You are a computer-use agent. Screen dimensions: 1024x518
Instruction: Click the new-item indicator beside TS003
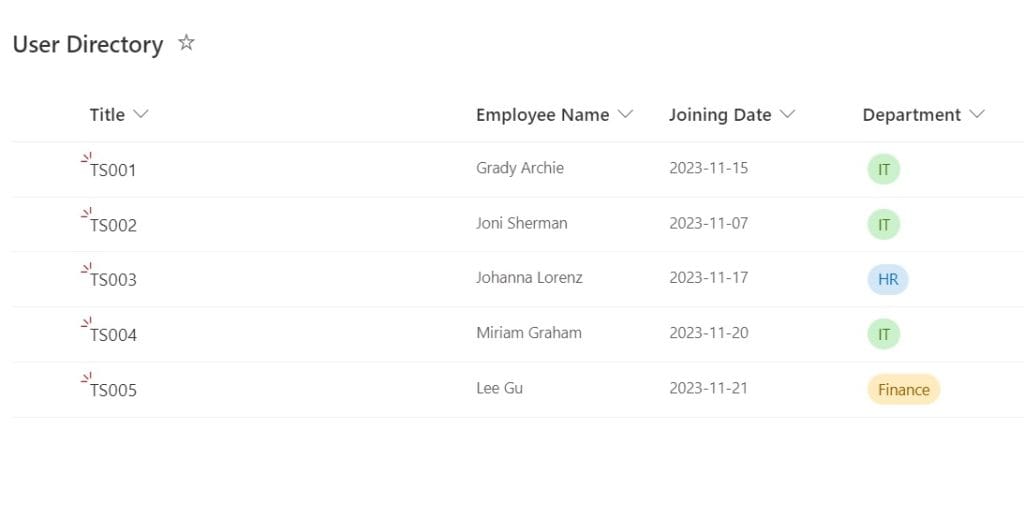point(86,267)
